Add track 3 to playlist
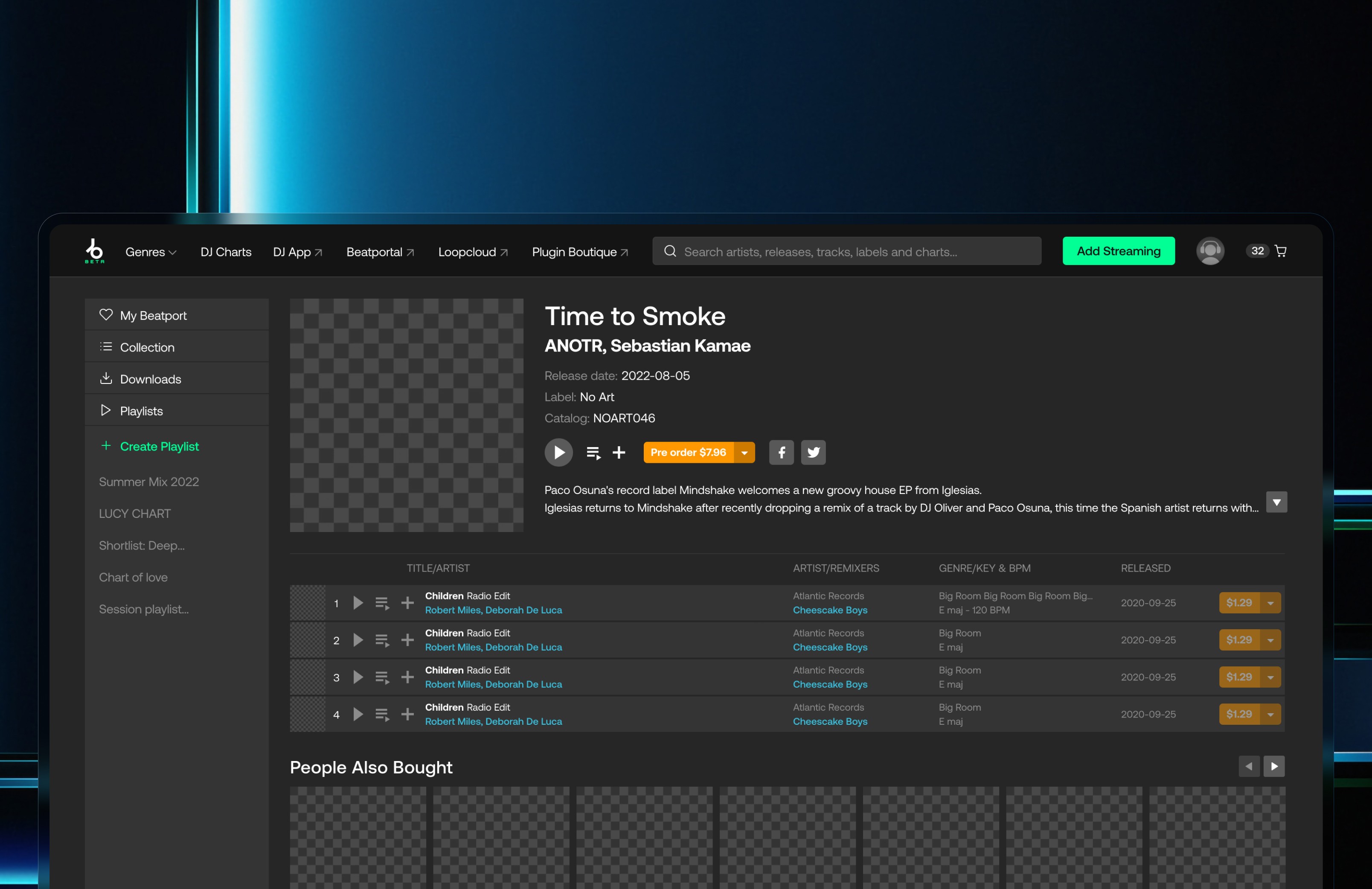The width and height of the screenshot is (1372, 889). coord(407,677)
